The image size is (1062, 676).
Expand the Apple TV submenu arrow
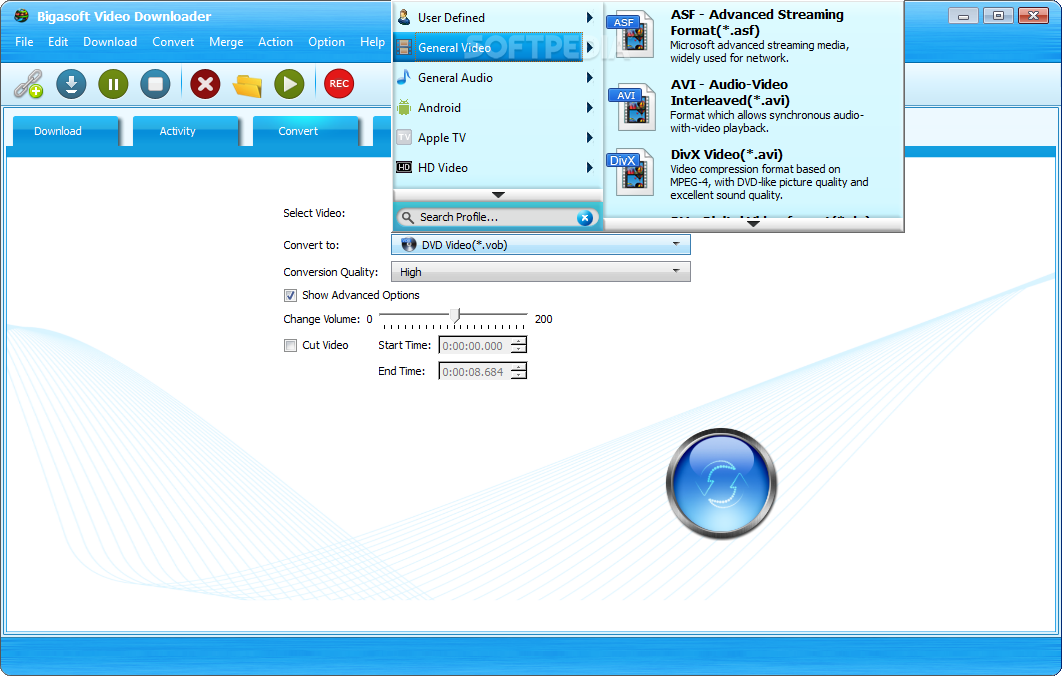tap(590, 138)
